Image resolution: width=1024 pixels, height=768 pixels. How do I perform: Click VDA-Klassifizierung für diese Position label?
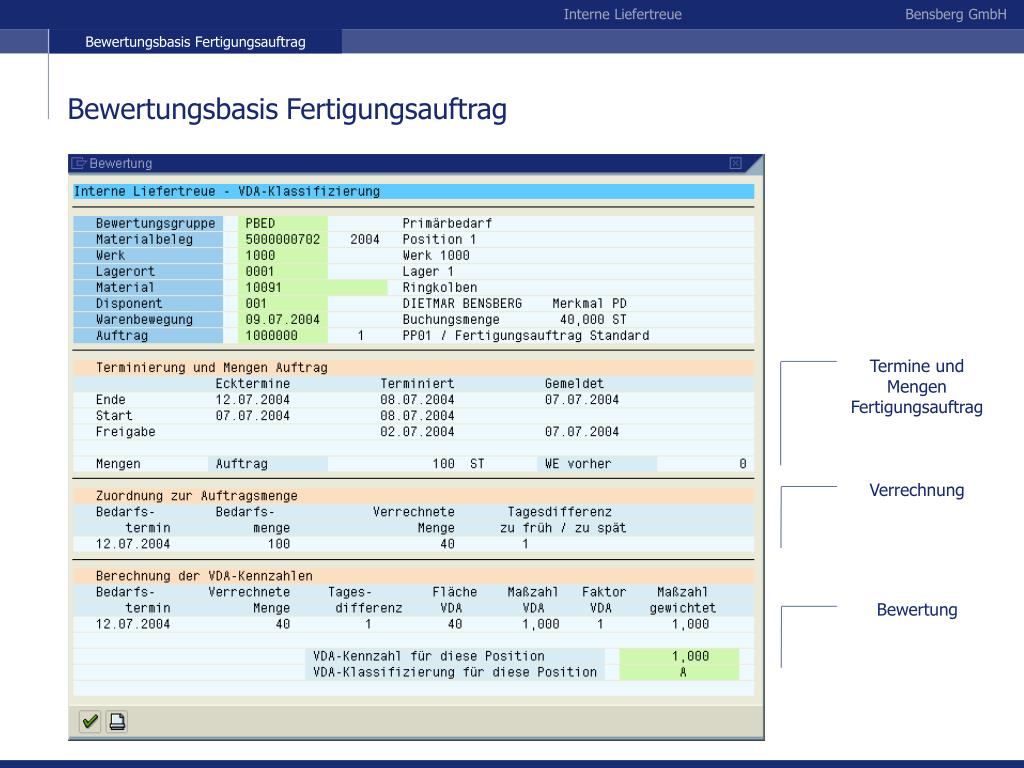click(455, 672)
